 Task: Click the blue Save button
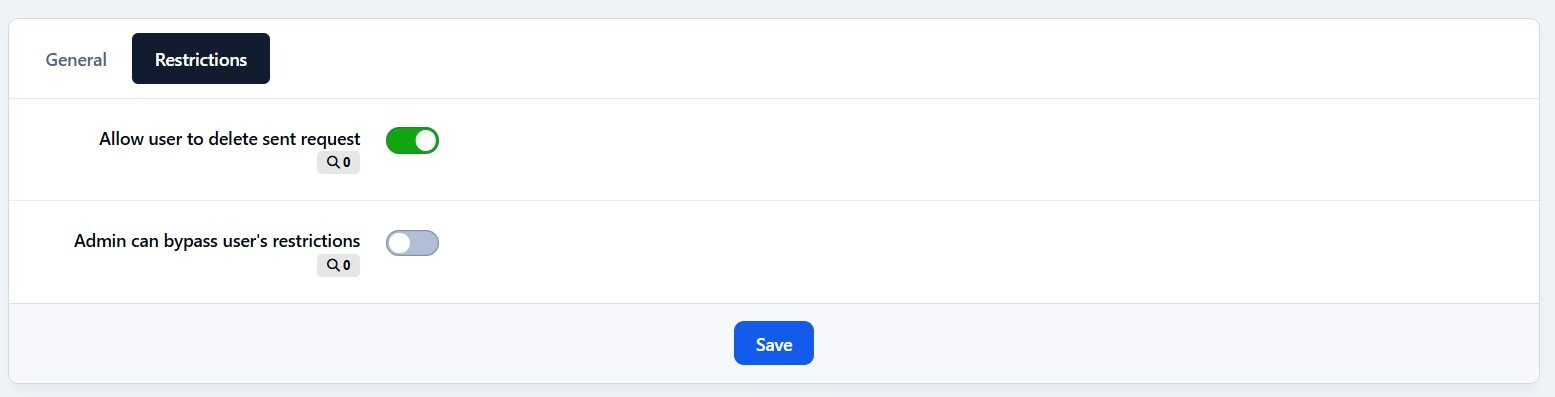pos(774,343)
